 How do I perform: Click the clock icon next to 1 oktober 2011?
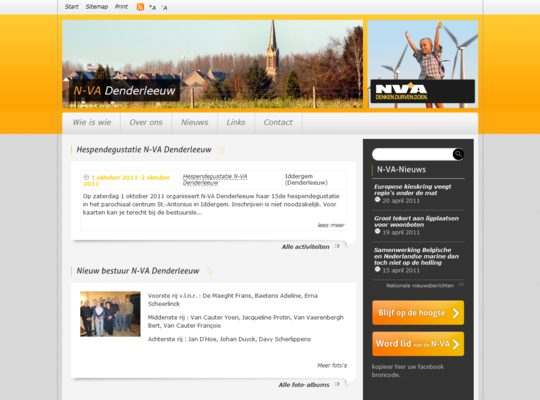86,177
